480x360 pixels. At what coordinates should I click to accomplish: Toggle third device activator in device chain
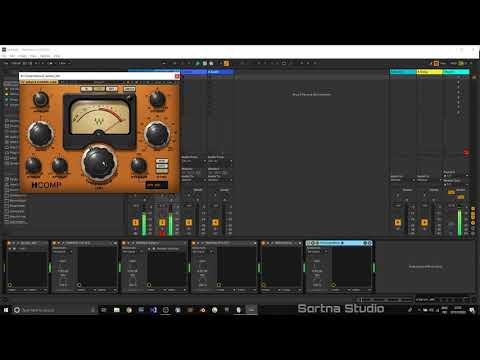(x=124, y=243)
